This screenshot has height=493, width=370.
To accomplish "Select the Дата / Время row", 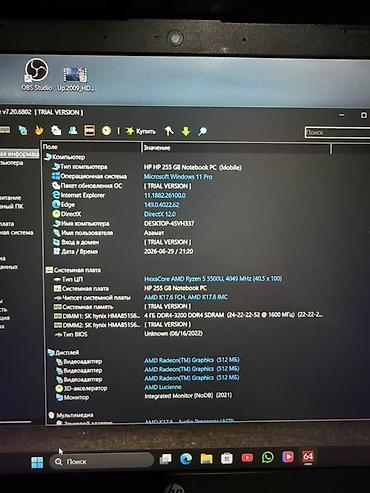I will [x=75, y=251].
